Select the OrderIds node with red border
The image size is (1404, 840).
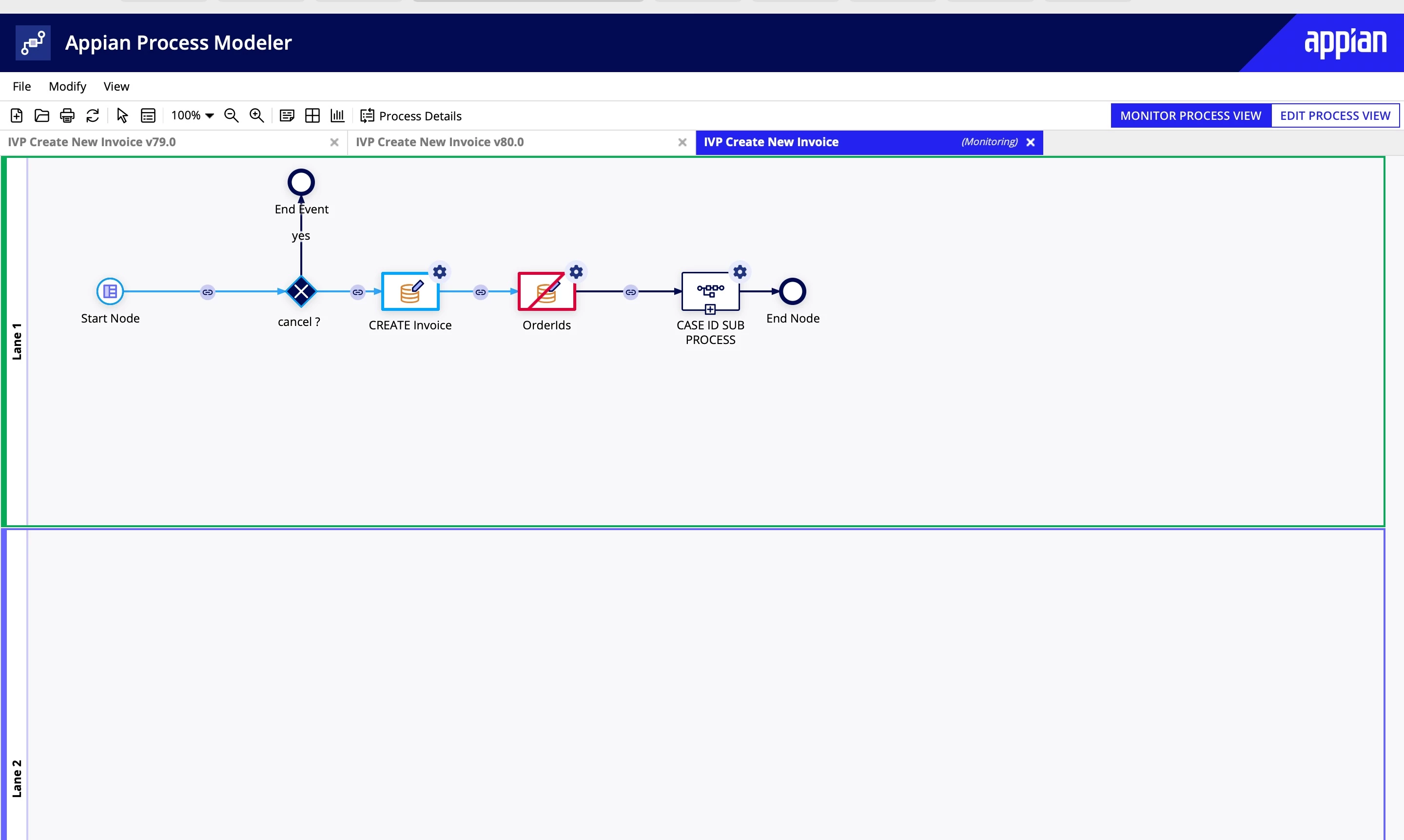pos(546,291)
